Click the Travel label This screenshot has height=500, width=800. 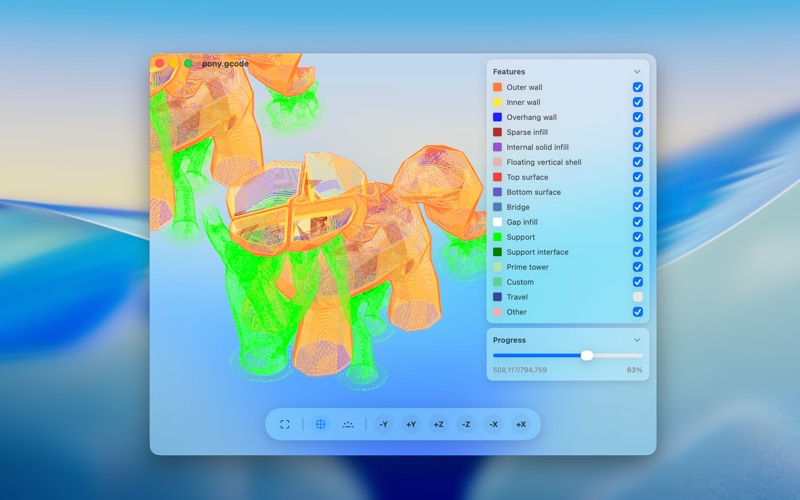517,296
